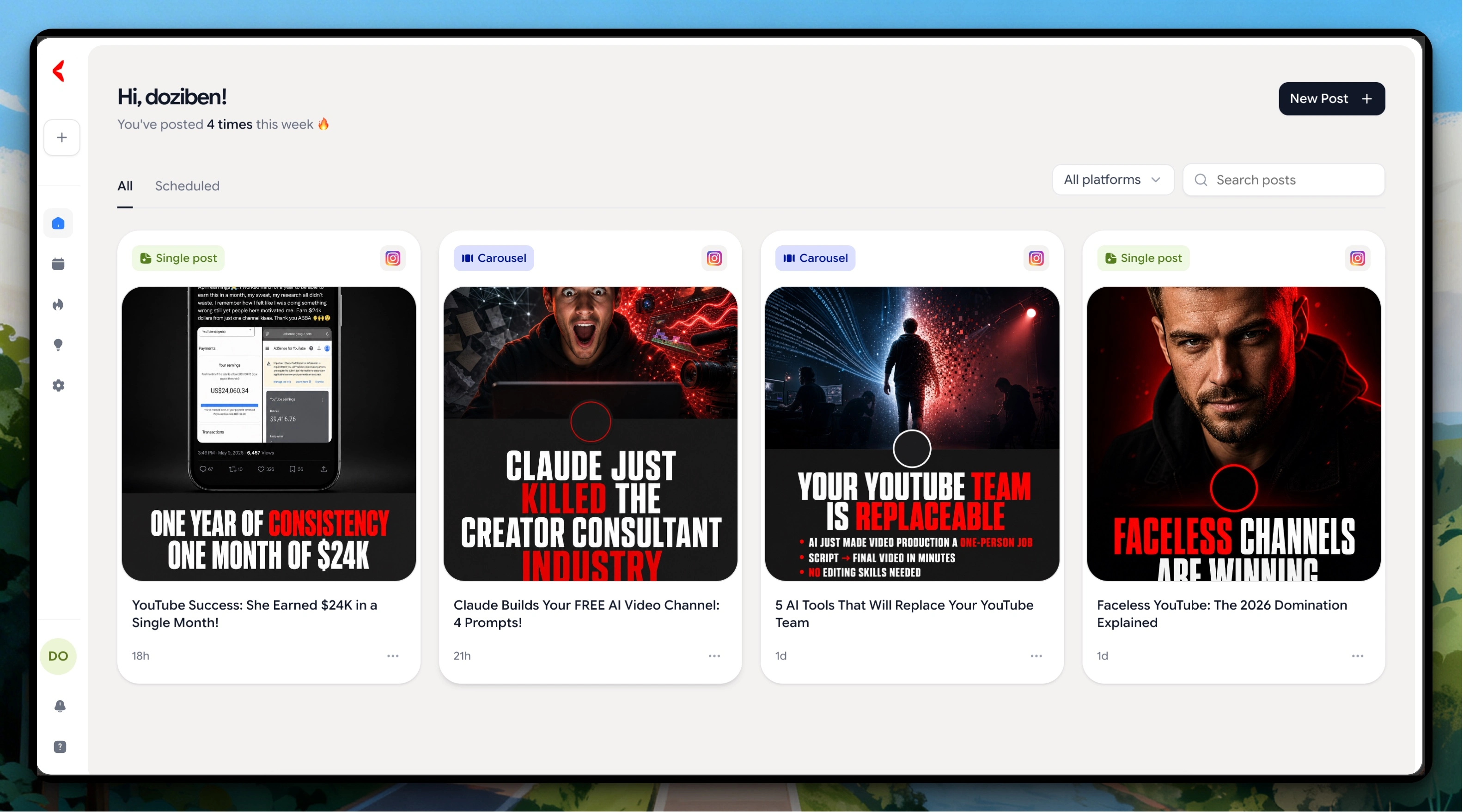Click the search magnifier icon
The image size is (1463, 812).
(1201, 180)
